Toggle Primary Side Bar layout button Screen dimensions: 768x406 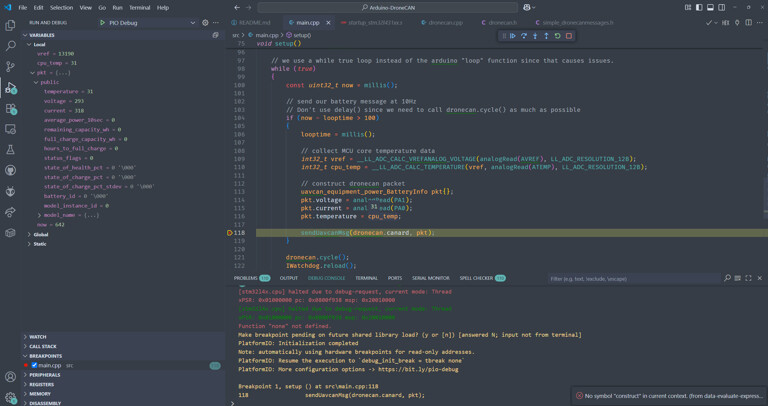(699, 7)
